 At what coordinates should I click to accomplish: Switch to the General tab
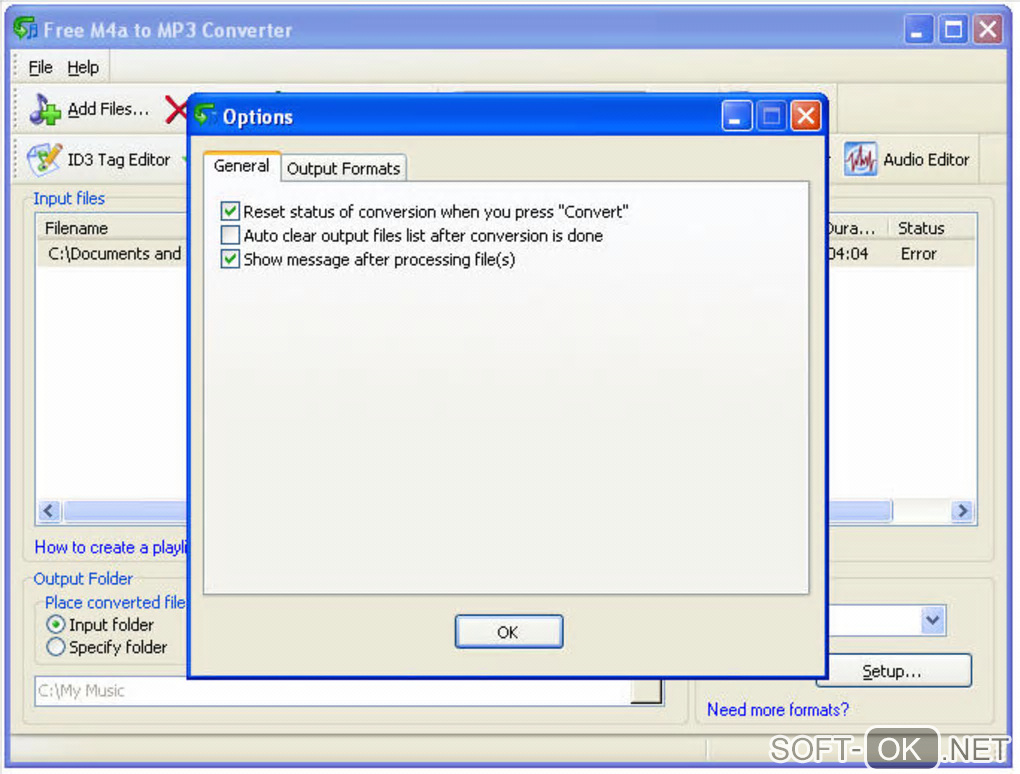pyautogui.click(x=241, y=167)
